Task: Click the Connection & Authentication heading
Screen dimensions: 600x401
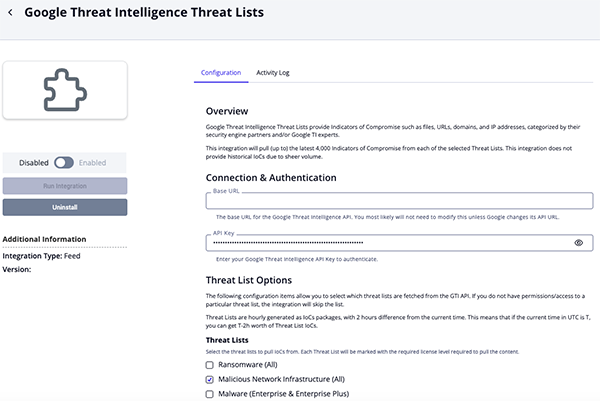Action: (x=271, y=178)
